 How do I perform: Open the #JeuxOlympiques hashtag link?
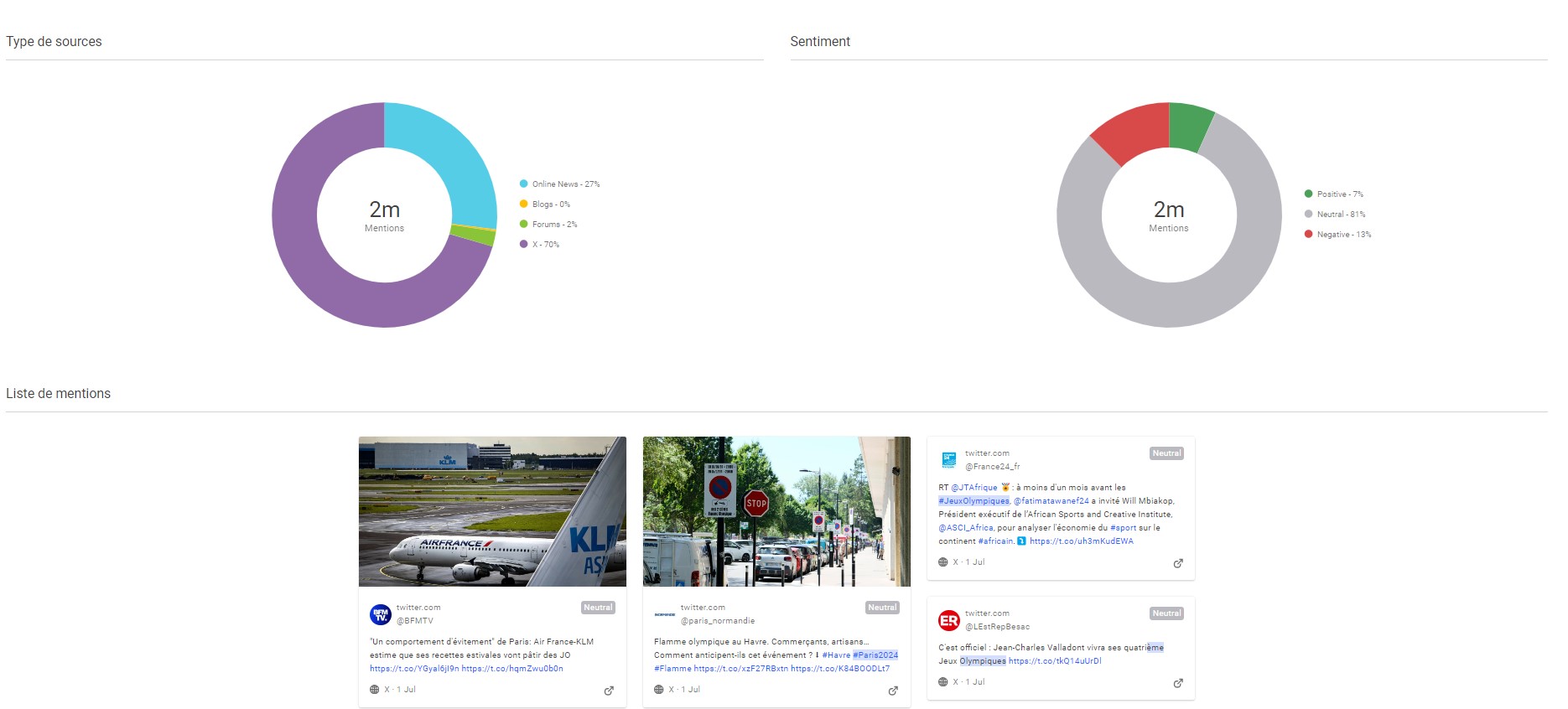974,501
